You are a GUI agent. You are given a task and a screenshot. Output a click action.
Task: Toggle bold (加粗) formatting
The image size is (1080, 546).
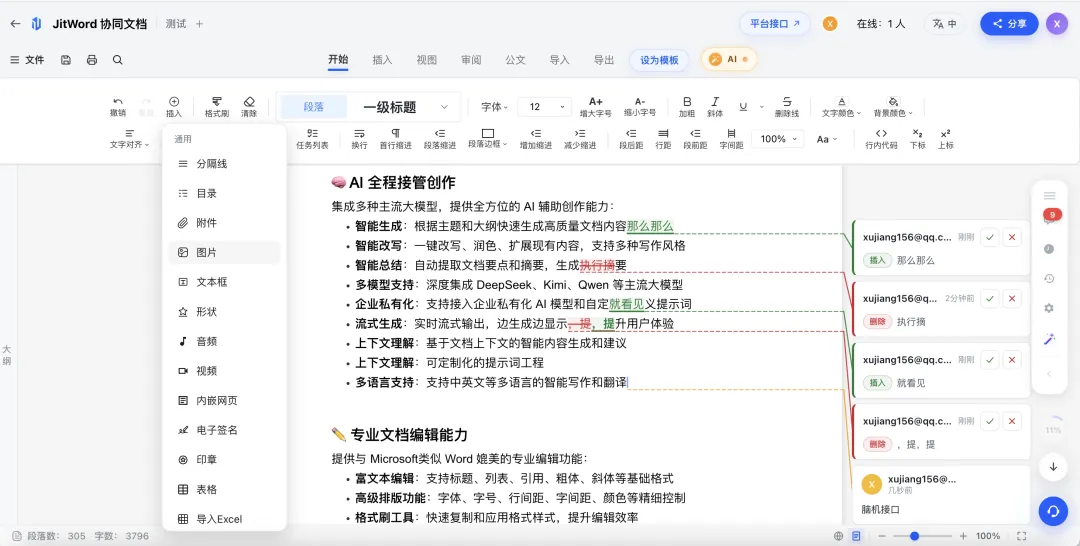click(687, 102)
